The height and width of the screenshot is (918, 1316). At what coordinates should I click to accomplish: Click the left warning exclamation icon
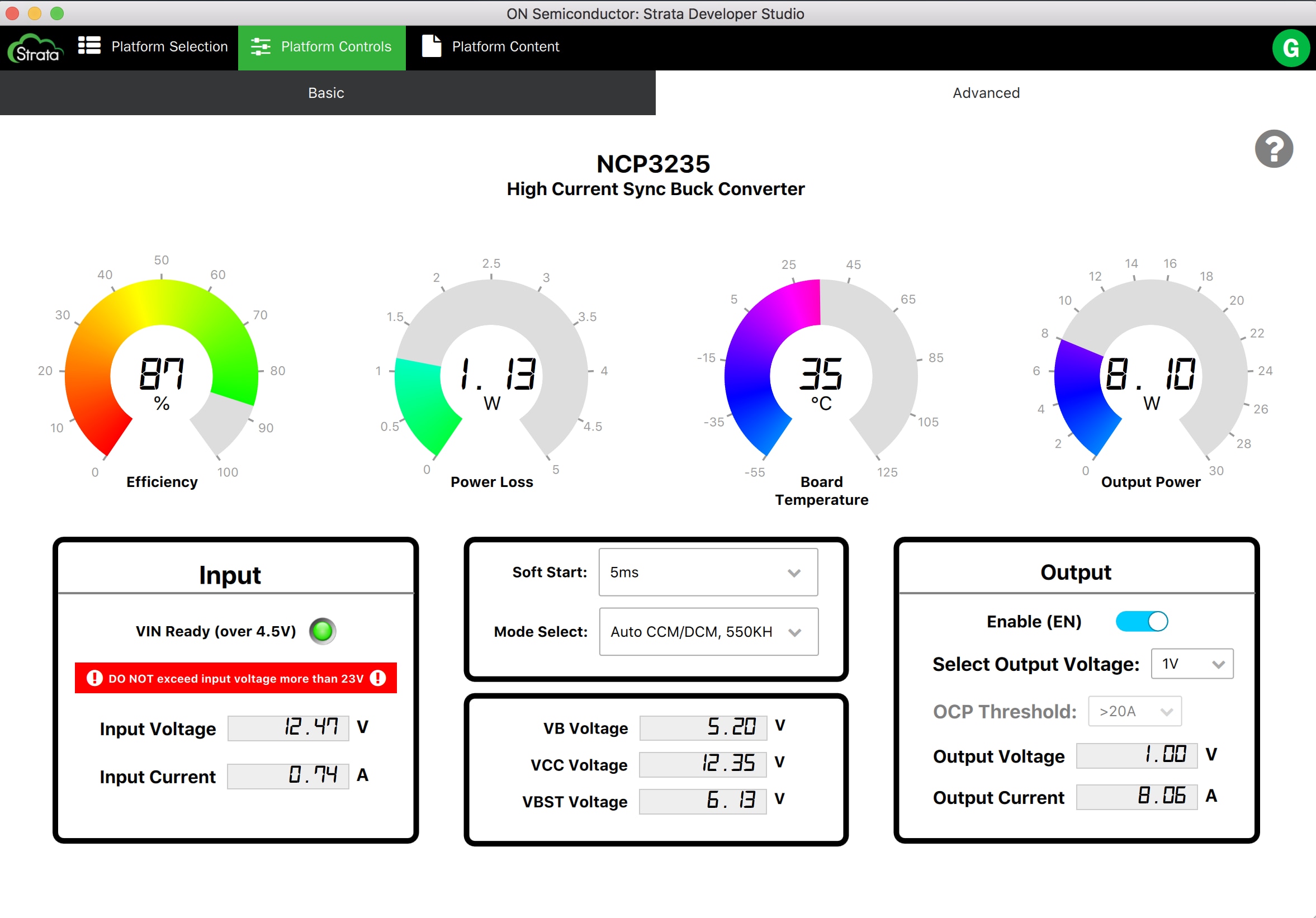94,679
